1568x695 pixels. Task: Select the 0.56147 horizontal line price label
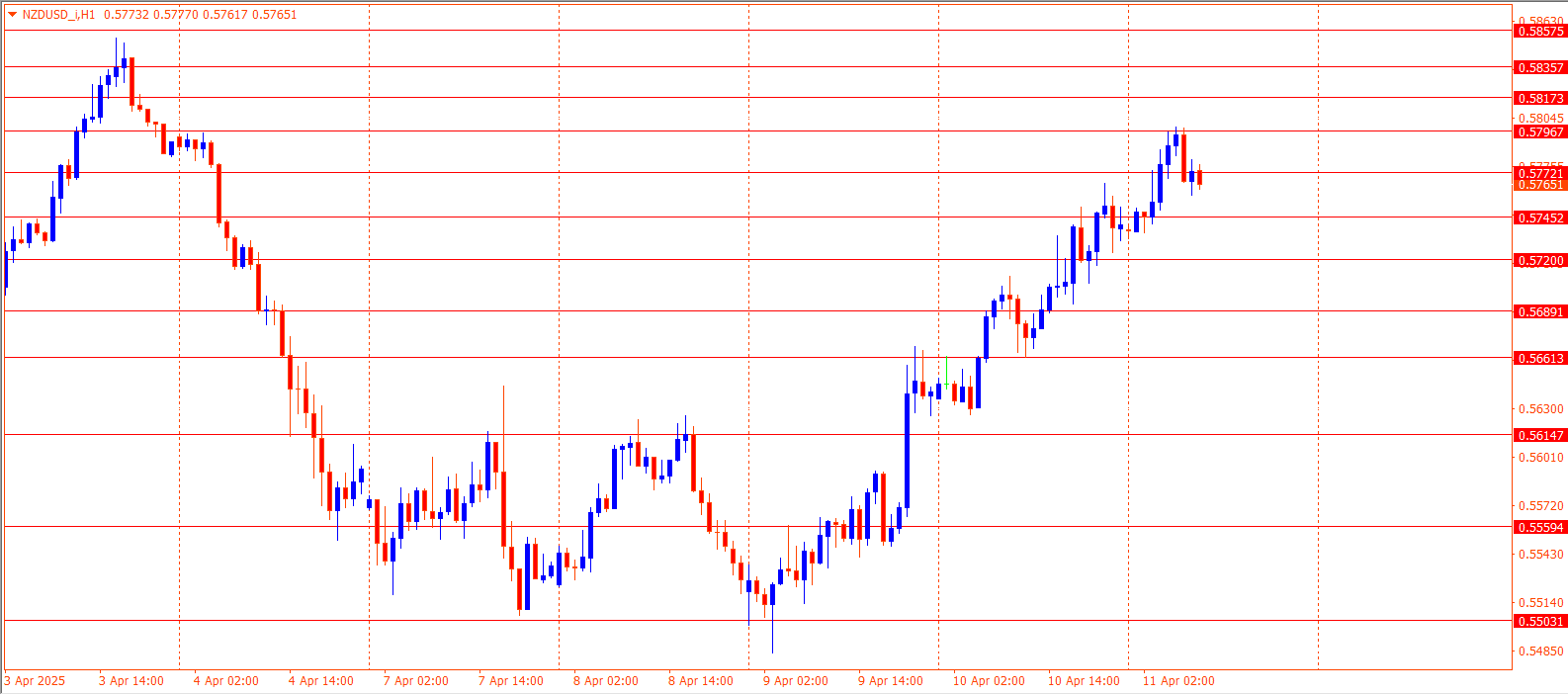pyautogui.click(x=1540, y=435)
